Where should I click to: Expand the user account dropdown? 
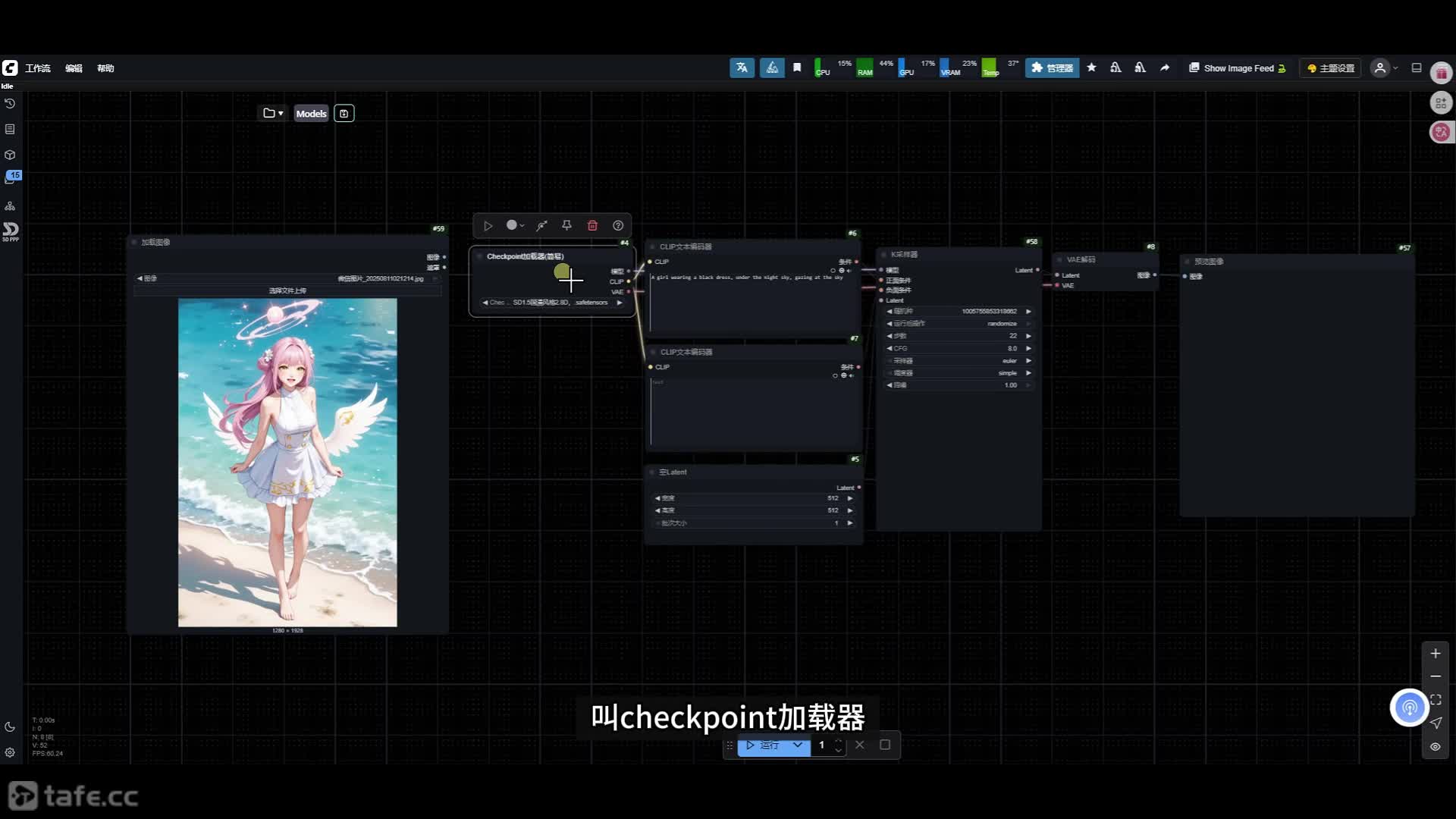coord(1385,68)
